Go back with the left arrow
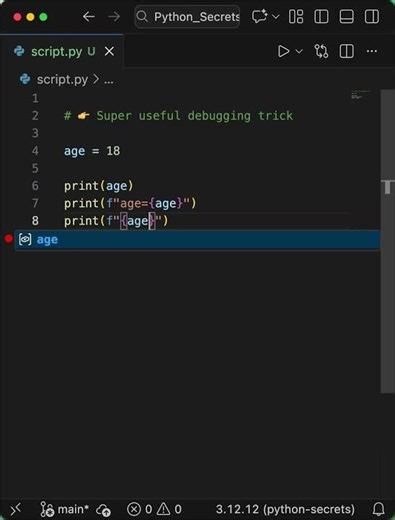395x520 pixels. pos(88,17)
